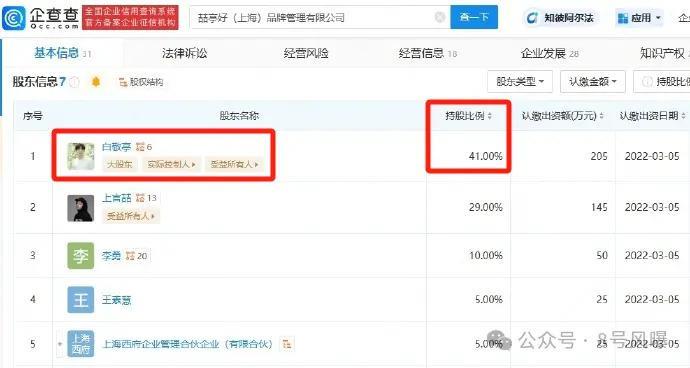This screenshot has width=690, height=368.
Task: Select the yellow hexagon badge next to 股东信息
Action: coord(96,81)
